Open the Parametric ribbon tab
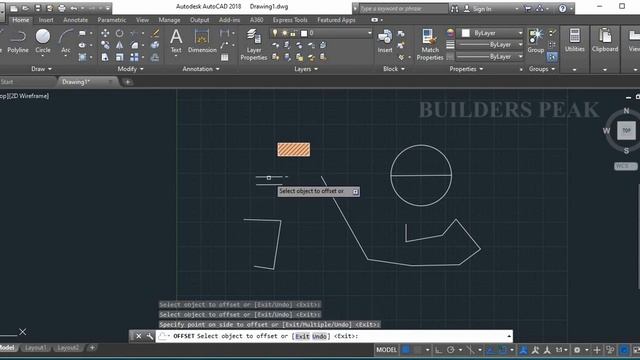The image size is (640, 360). pyautogui.click(x=111, y=20)
